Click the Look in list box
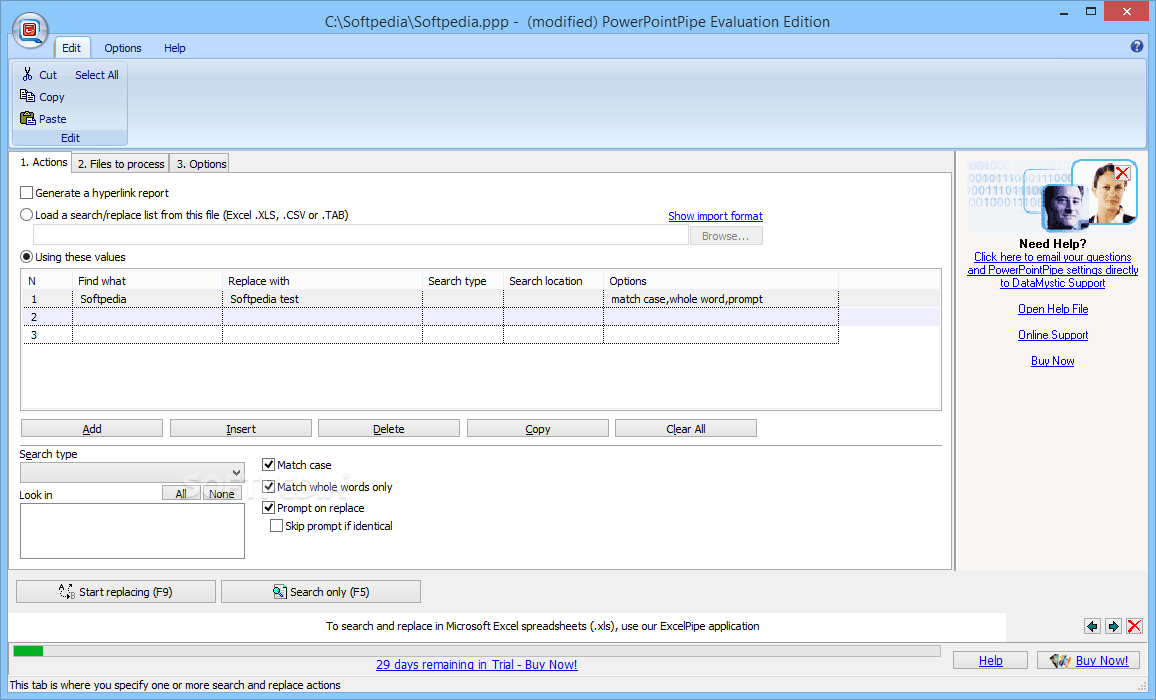1156x700 pixels. pos(132,531)
